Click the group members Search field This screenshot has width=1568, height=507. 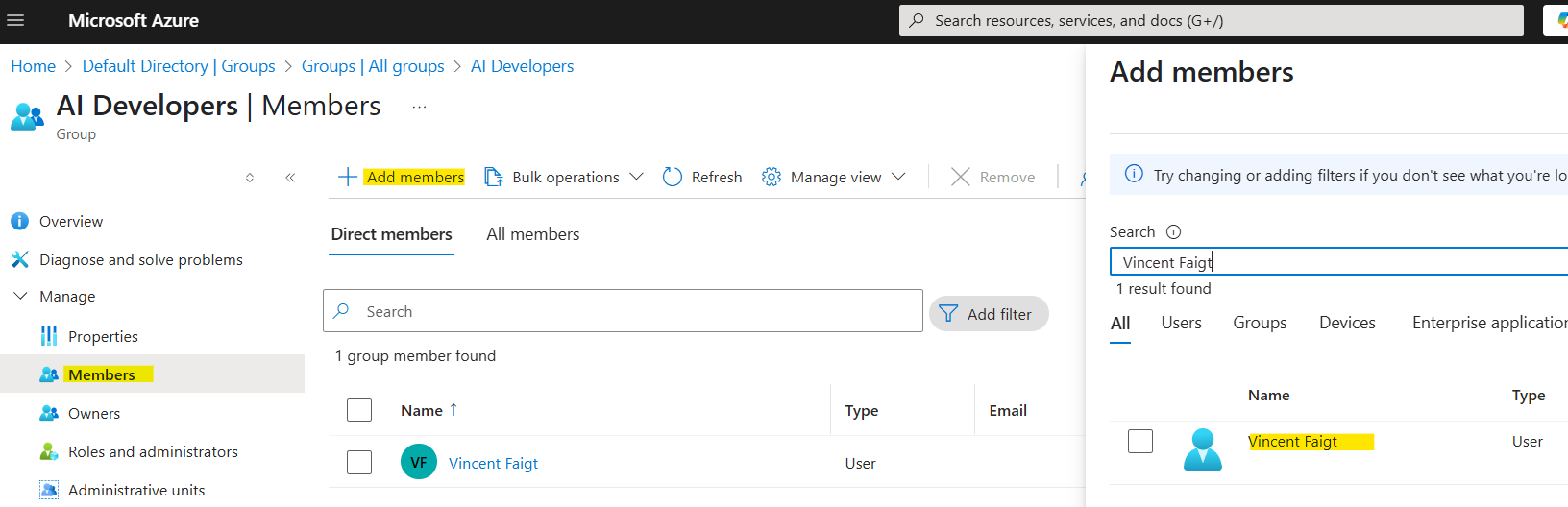(634, 311)
